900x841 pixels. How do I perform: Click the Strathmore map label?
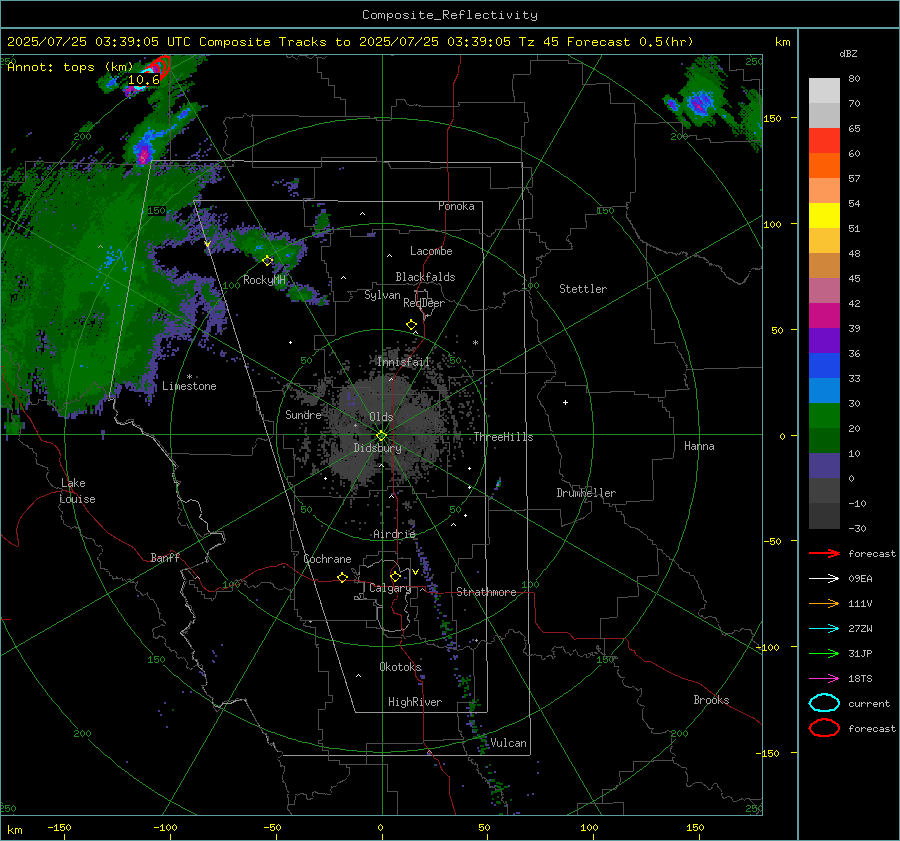pyautogui.click(x=486, y=592)
